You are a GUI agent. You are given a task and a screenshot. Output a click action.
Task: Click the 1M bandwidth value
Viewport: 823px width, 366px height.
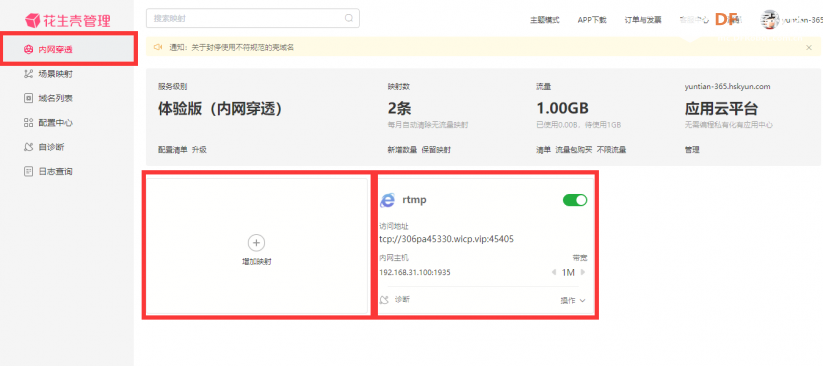pos(568,273)
